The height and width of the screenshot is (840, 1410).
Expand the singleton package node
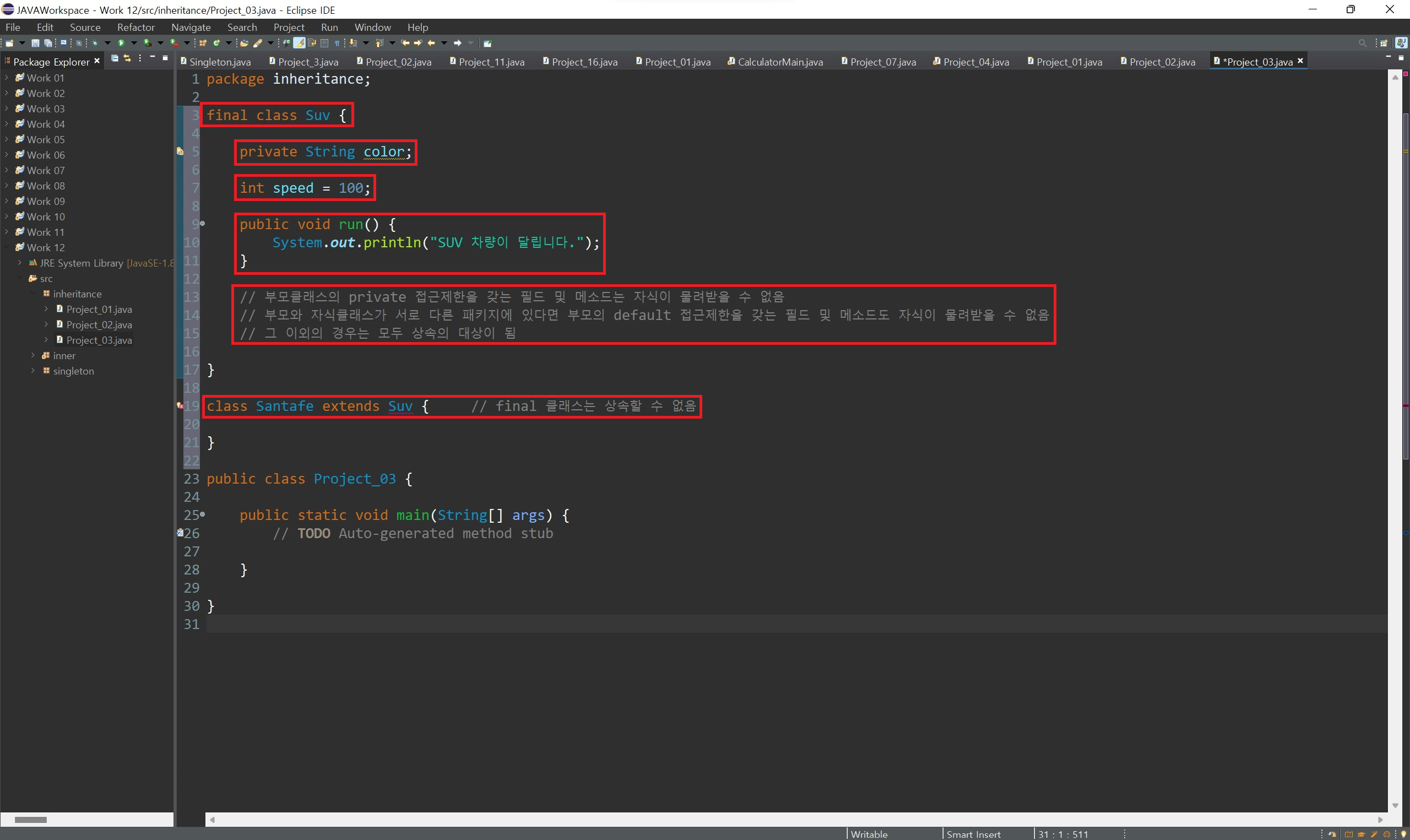[x=33, y=371]
